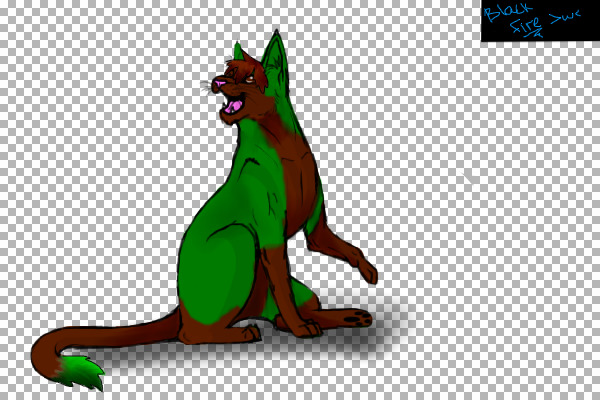600x400 pixels.
Task: Click the cat's raised front paw
Action: tap(365, 270)
